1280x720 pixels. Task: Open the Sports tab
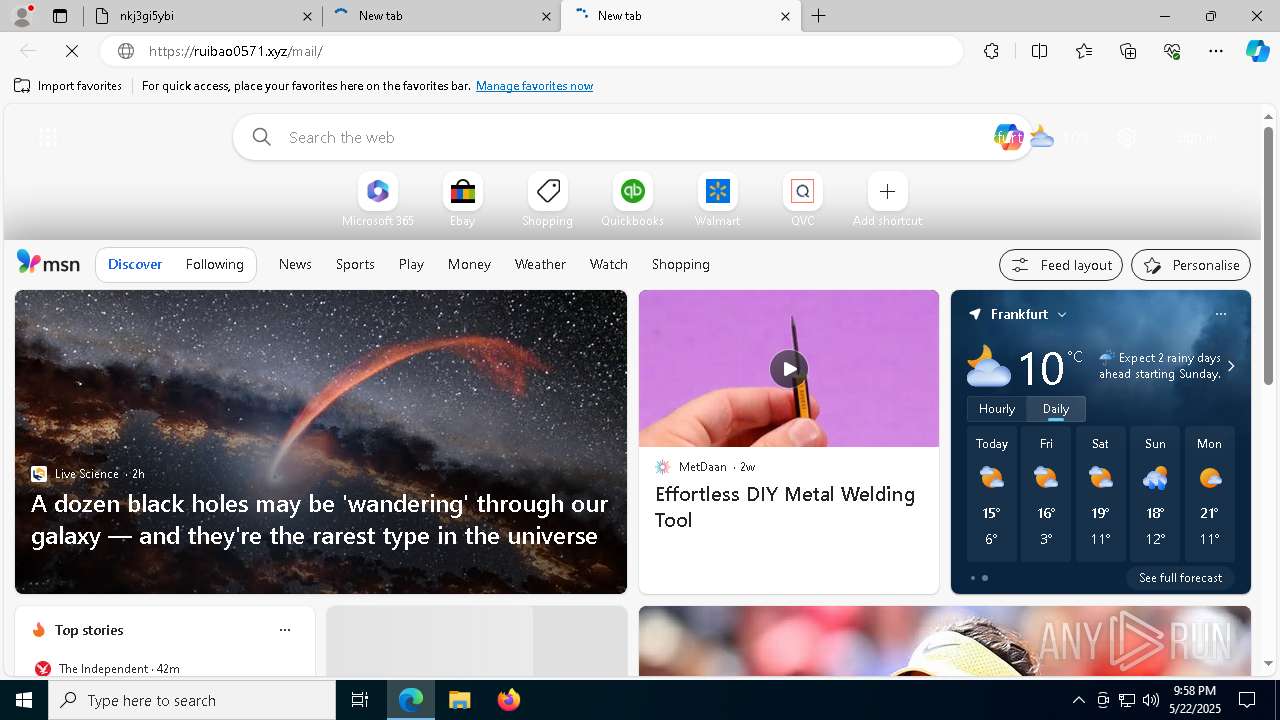pos(355,264)
